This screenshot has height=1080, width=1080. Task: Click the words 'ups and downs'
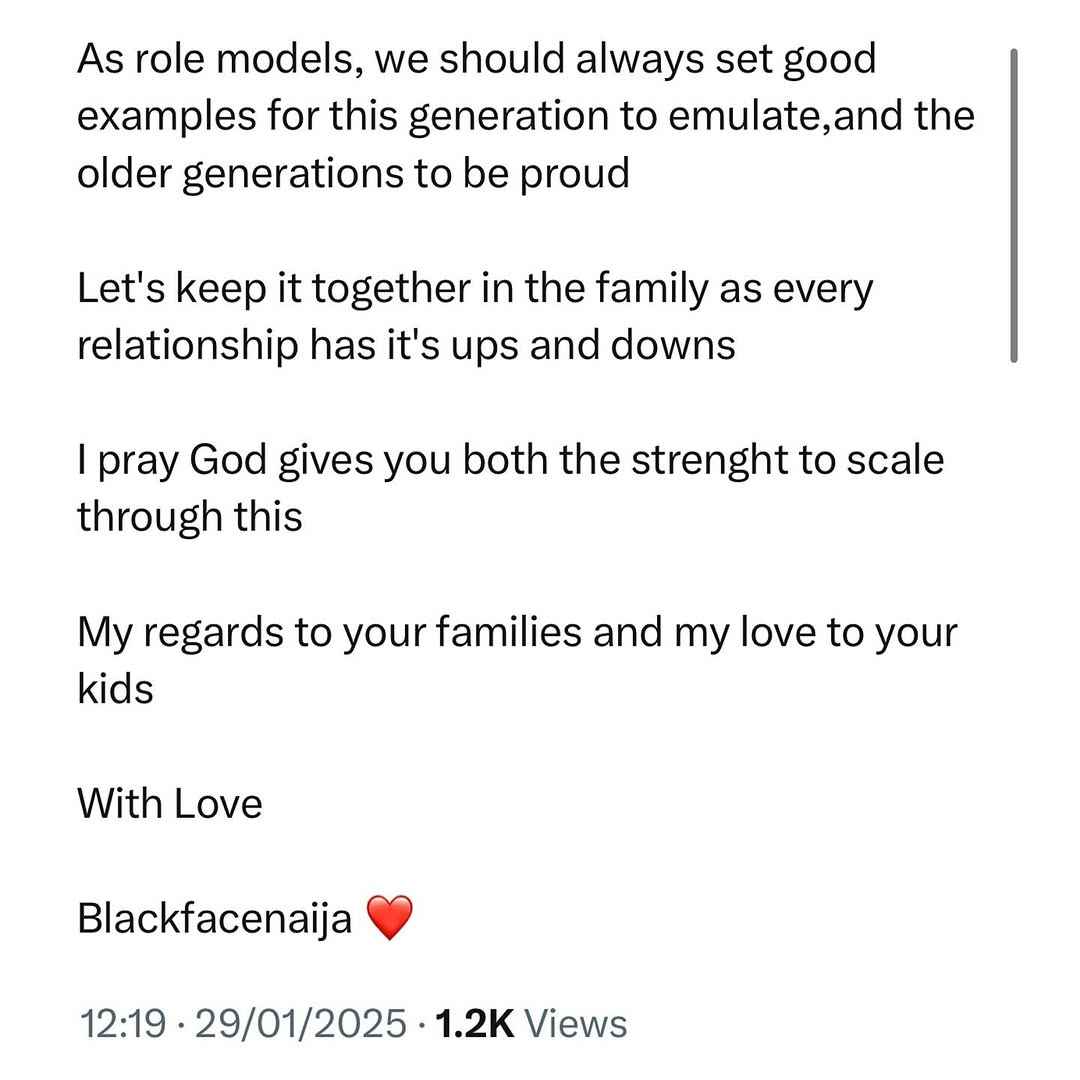(593, 345)
